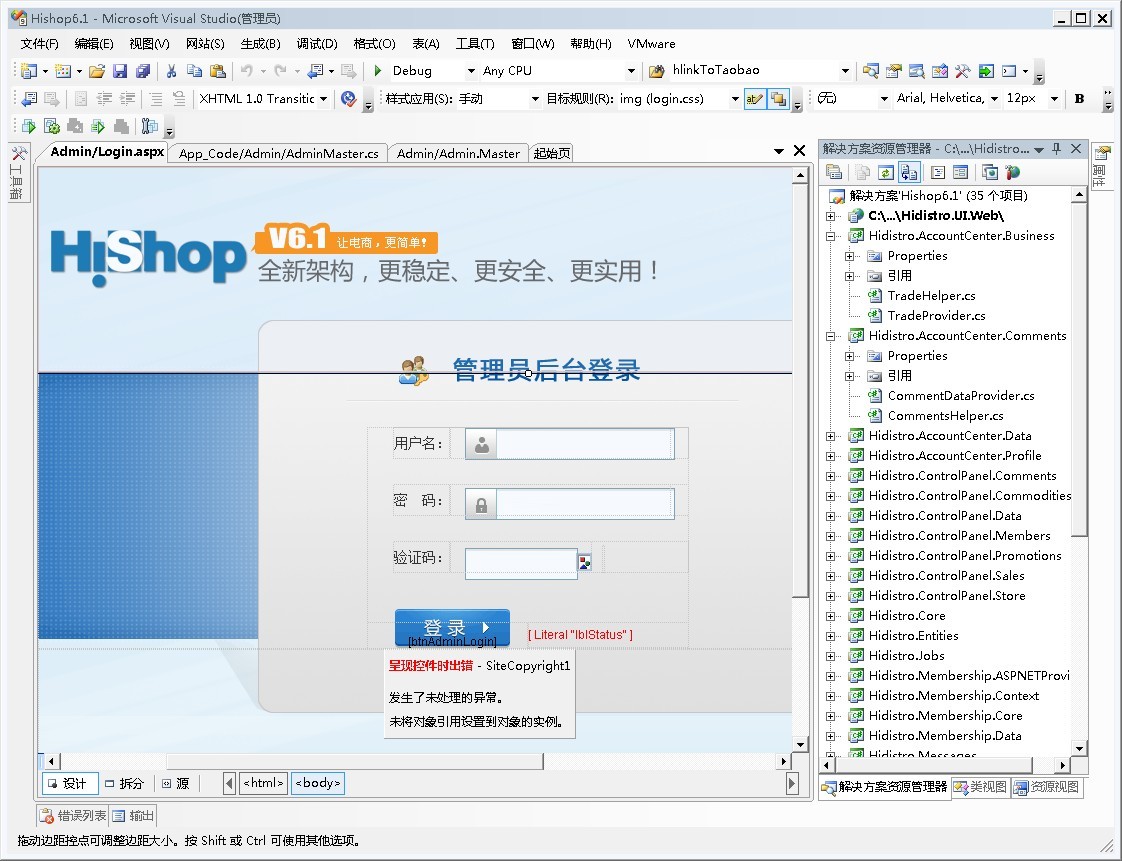
Task: Expand the Hidistro.Core project node
Action: click(x=830, y=616)
